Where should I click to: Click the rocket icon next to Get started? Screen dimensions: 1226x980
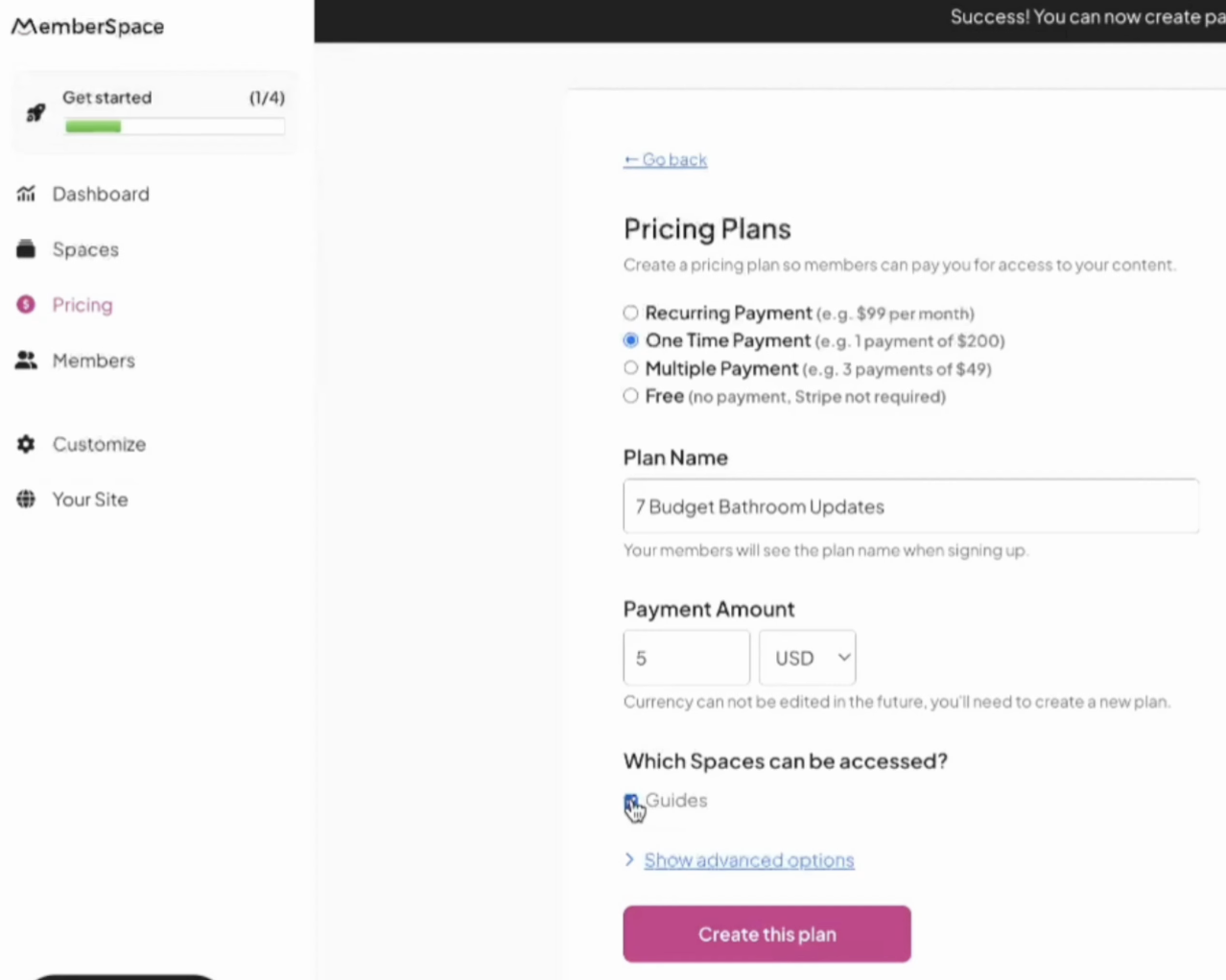35,112
